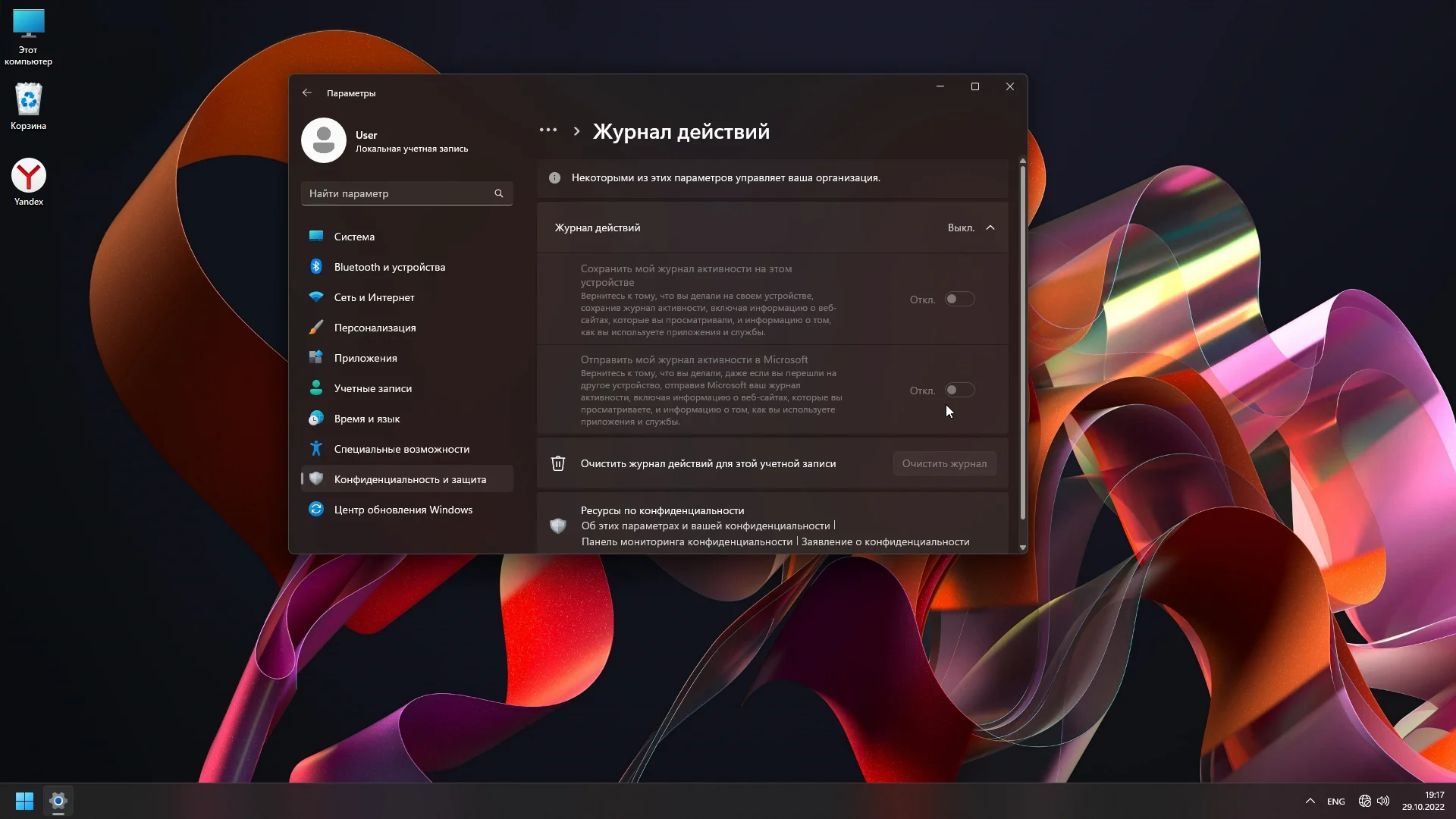Collapse the Журнал действий section chevron
Image resolution: width=1456 pixels, height=819 pixels.
(x=990, y=227)
